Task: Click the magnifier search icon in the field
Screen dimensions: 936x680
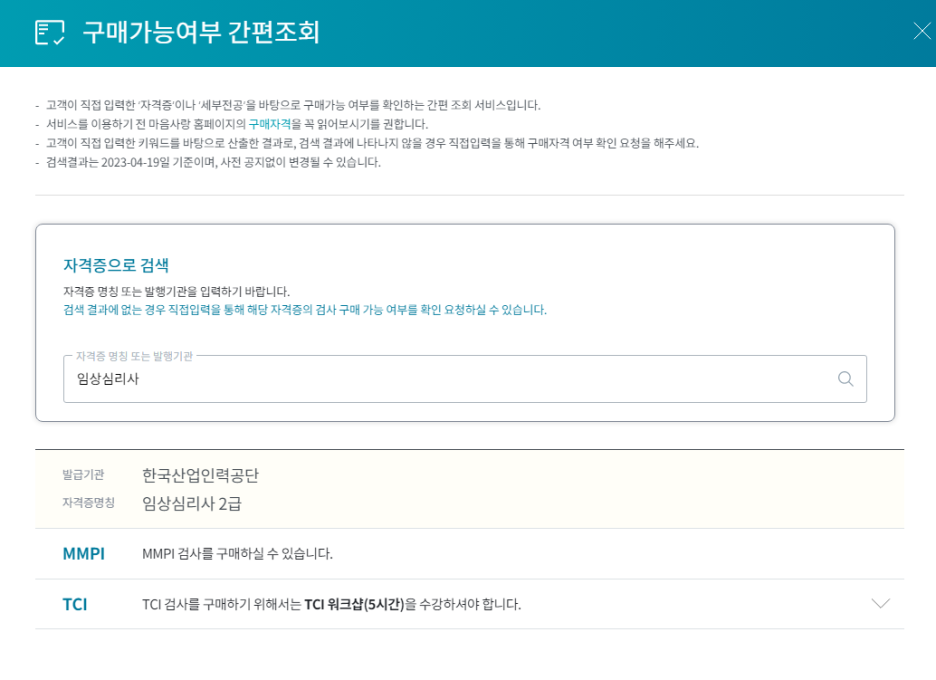Action: click(x=845, y=379)
